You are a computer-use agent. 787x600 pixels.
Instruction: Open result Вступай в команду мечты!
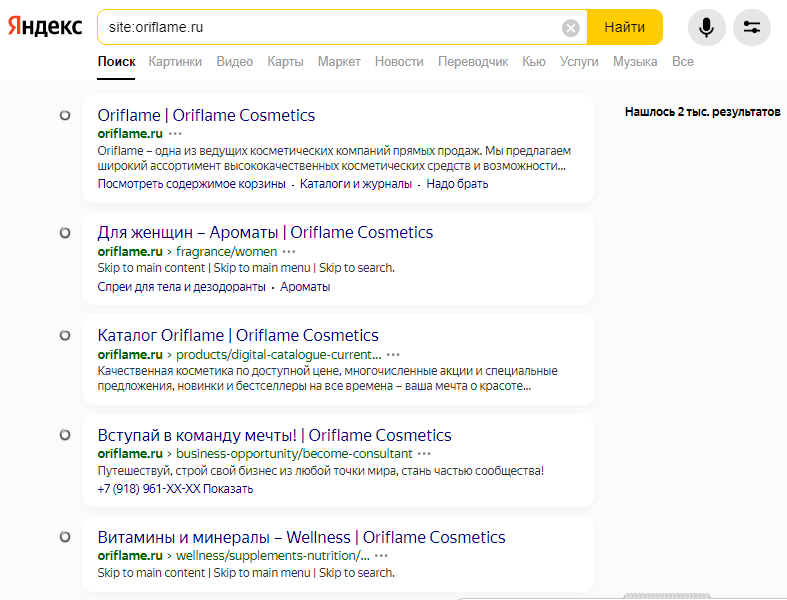click(274, 435)
